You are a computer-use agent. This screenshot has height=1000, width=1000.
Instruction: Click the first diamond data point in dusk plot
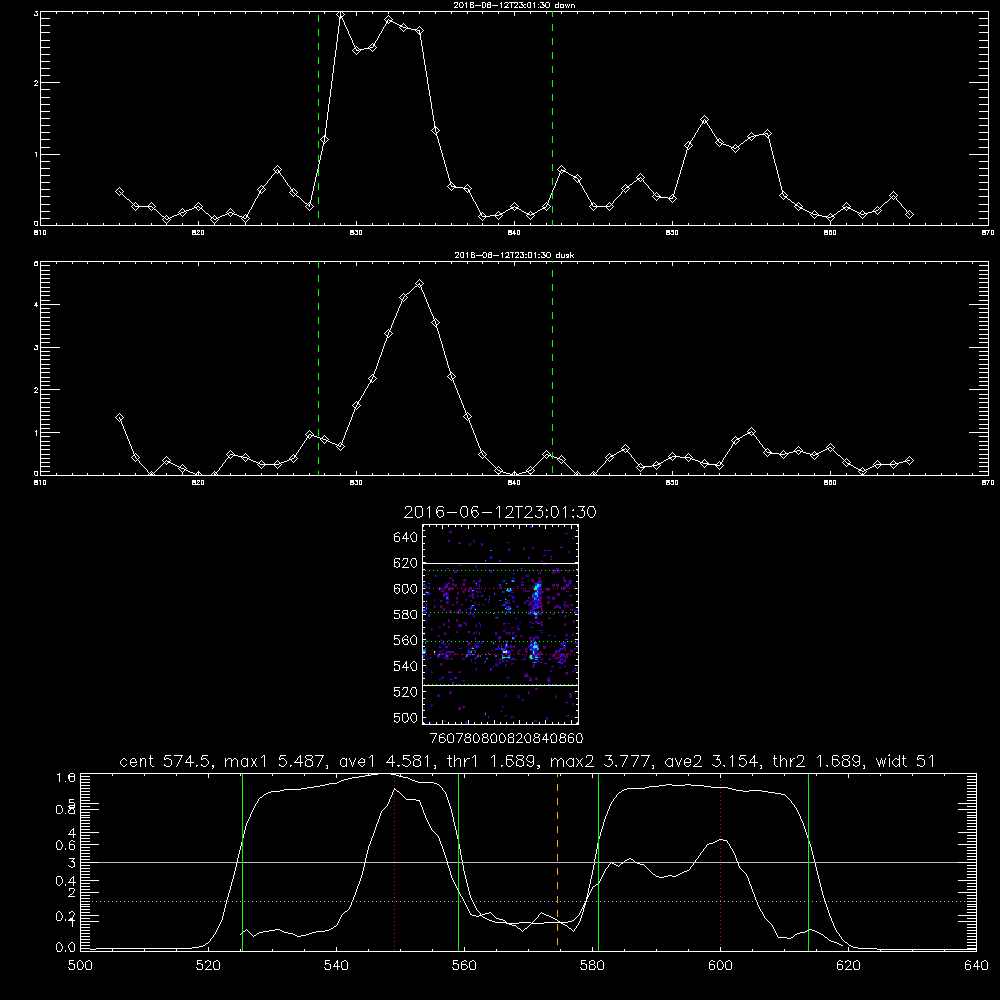coord(119,418)
